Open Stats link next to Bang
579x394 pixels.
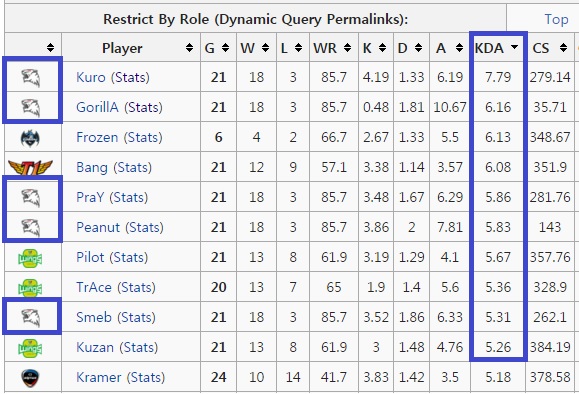tap(133, 167)
